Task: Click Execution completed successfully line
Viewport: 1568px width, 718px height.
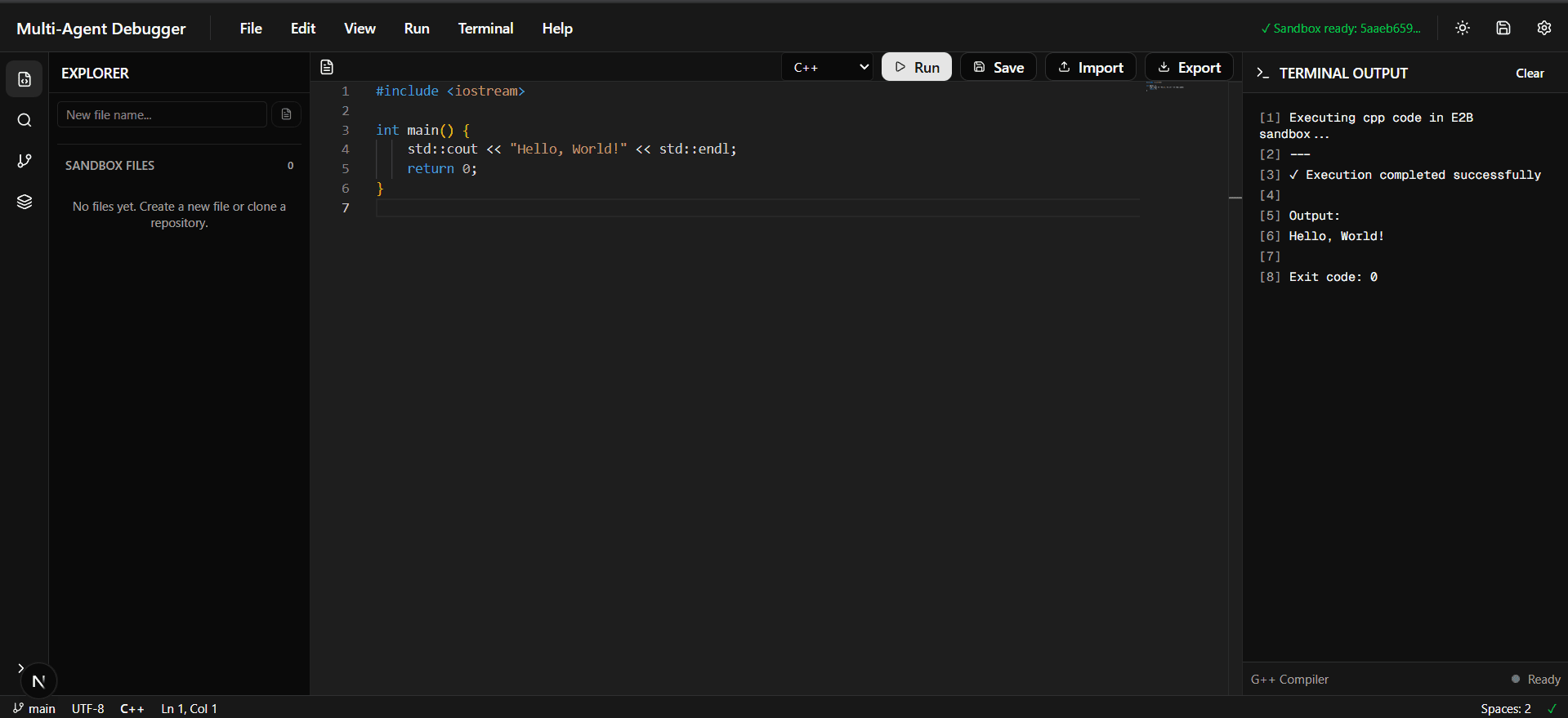Action: (1415, 175)
